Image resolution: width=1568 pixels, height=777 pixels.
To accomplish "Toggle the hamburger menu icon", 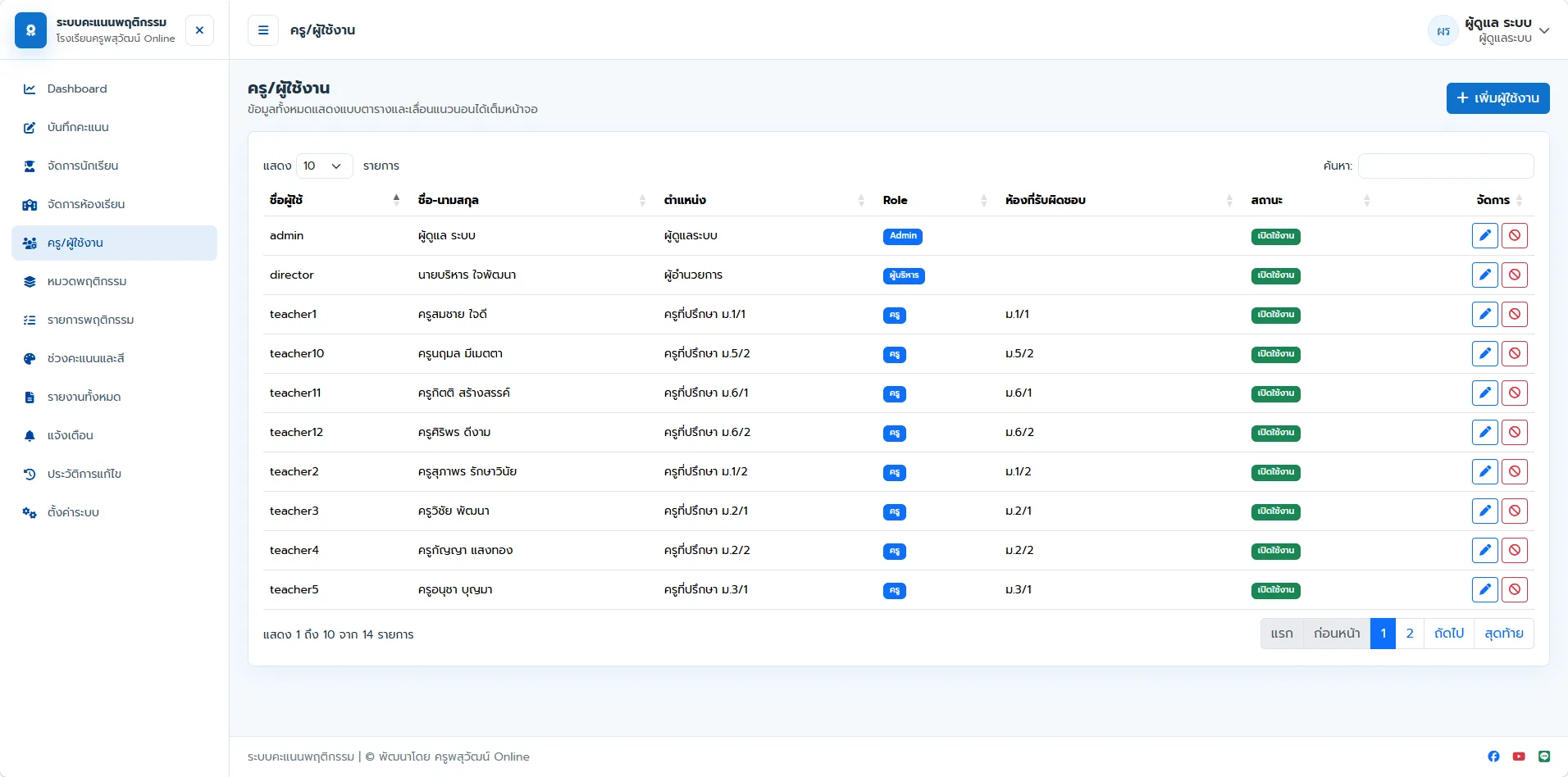I will pyautogui.click(x=263, y=30).
